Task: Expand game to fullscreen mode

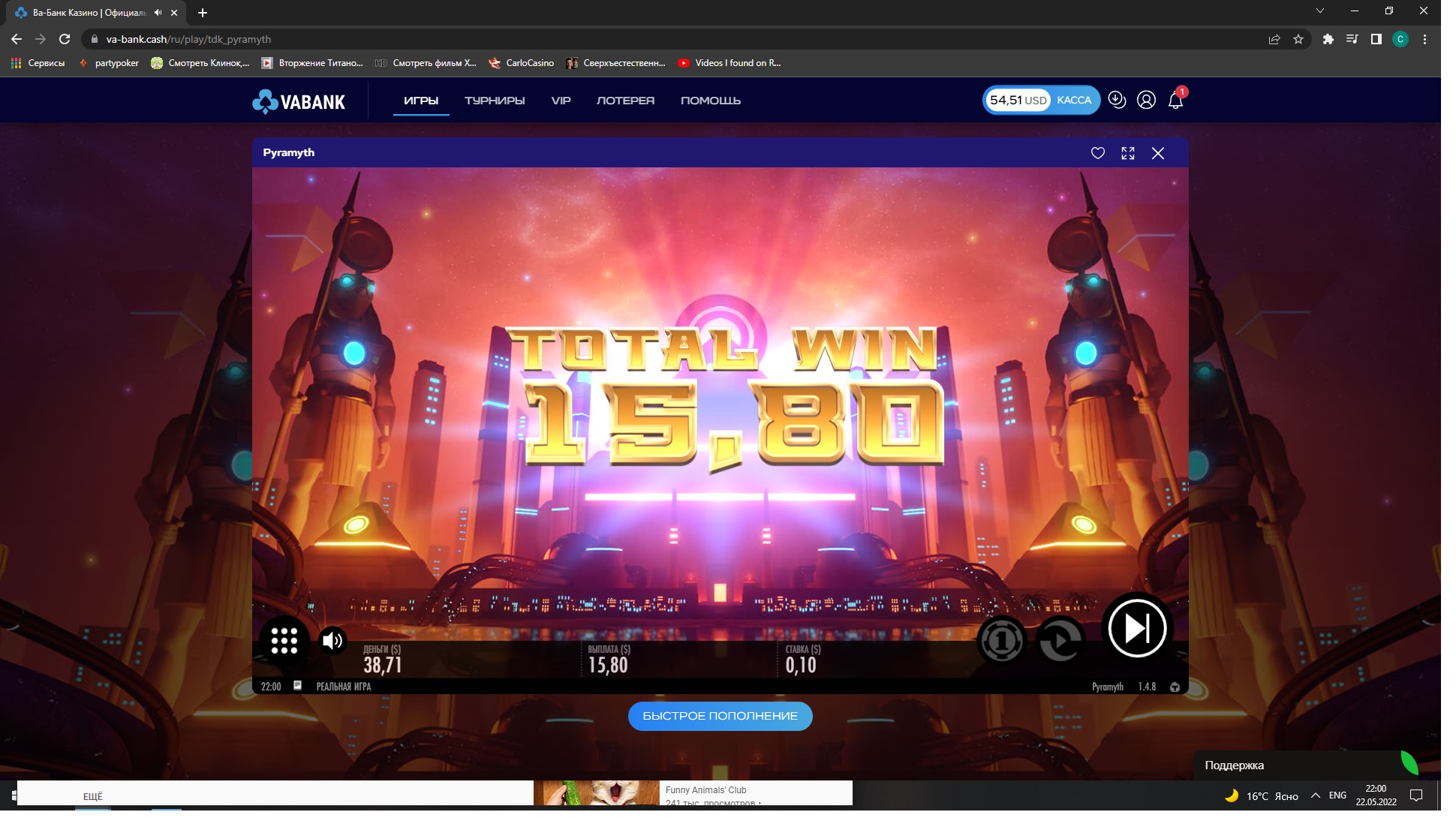Action: (1127, 153)
